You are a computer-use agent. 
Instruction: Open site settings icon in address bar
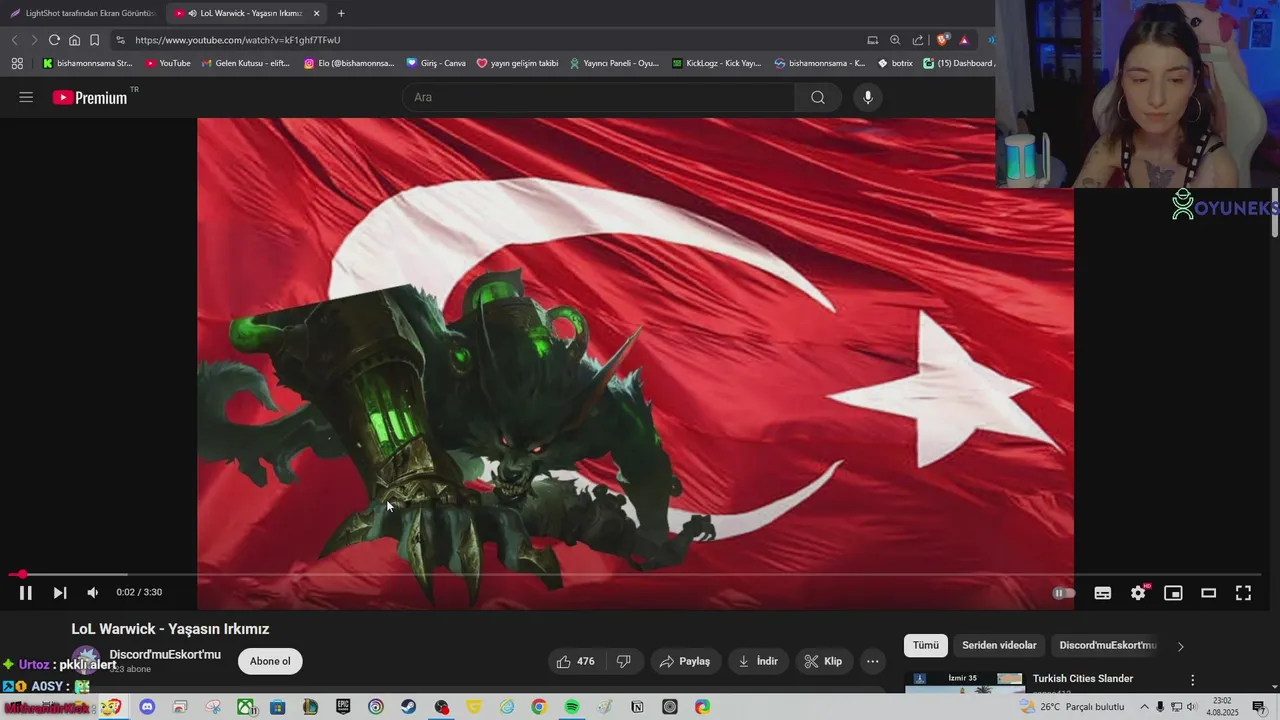[120, 40]
